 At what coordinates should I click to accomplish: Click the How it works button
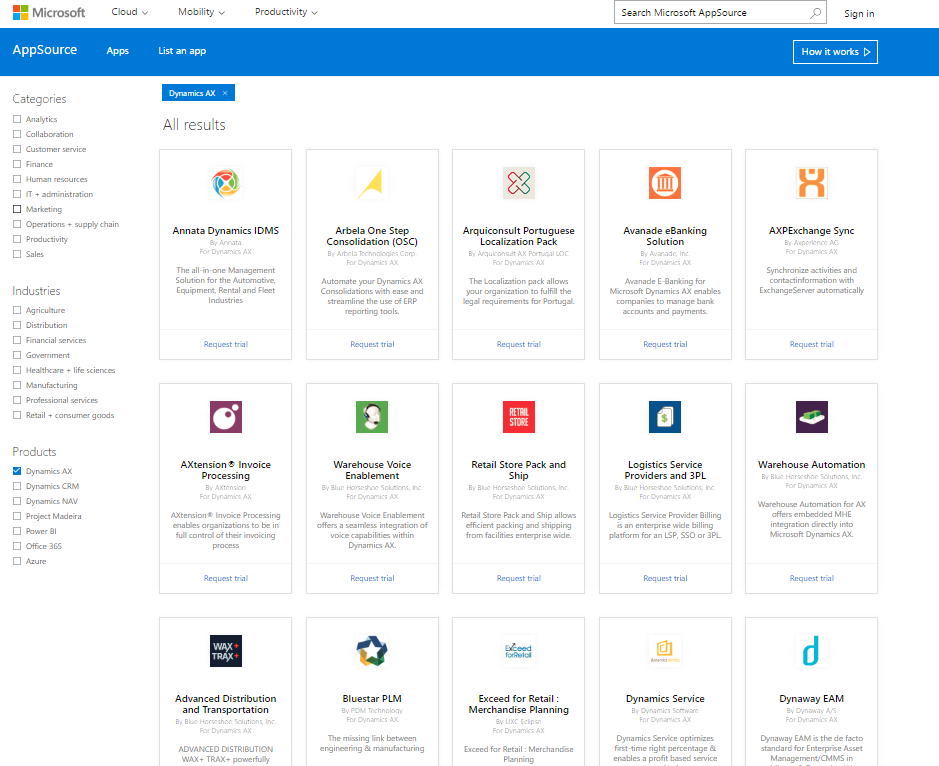click(x=835, y=52)
